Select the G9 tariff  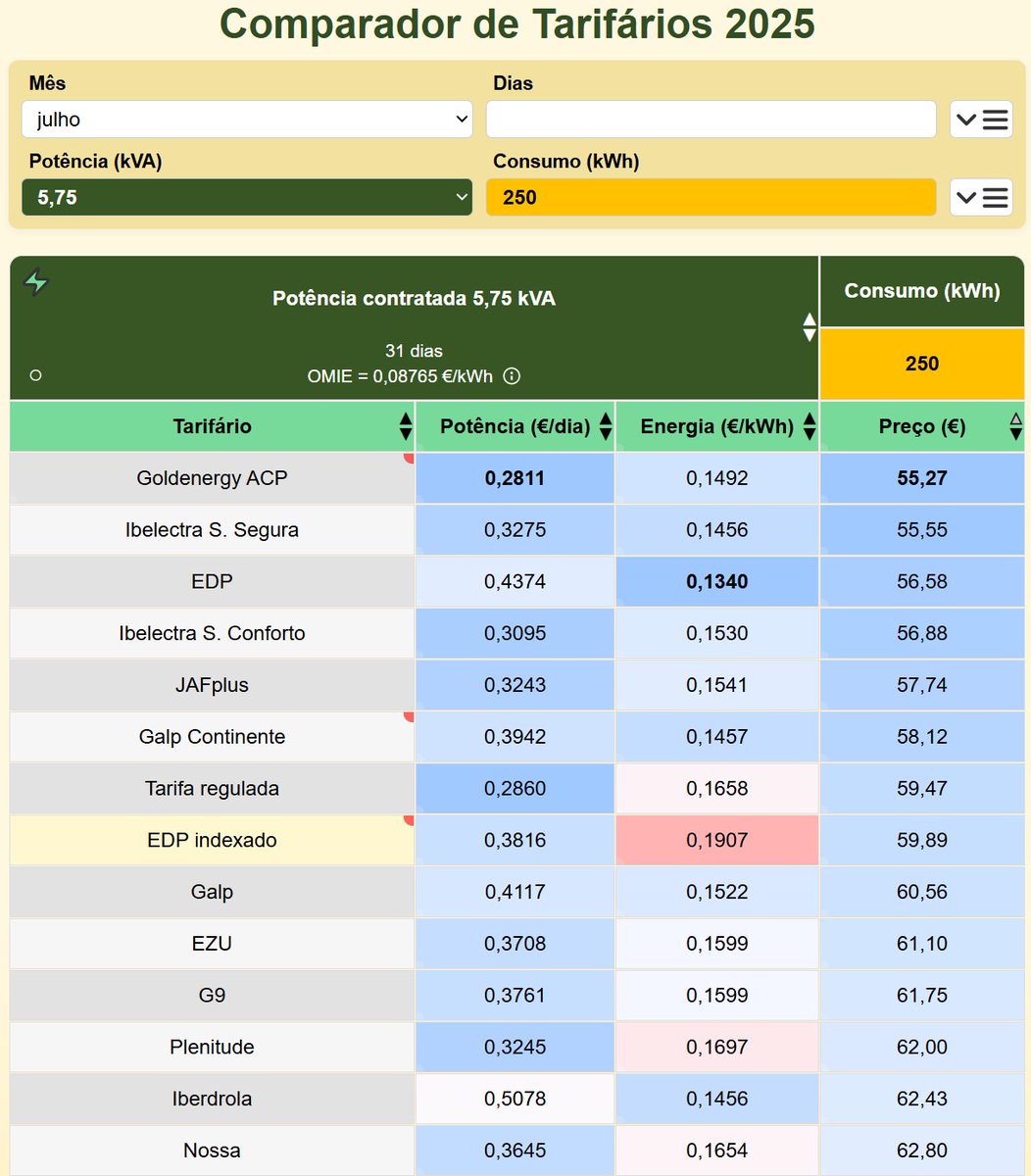tap(213, 996)
